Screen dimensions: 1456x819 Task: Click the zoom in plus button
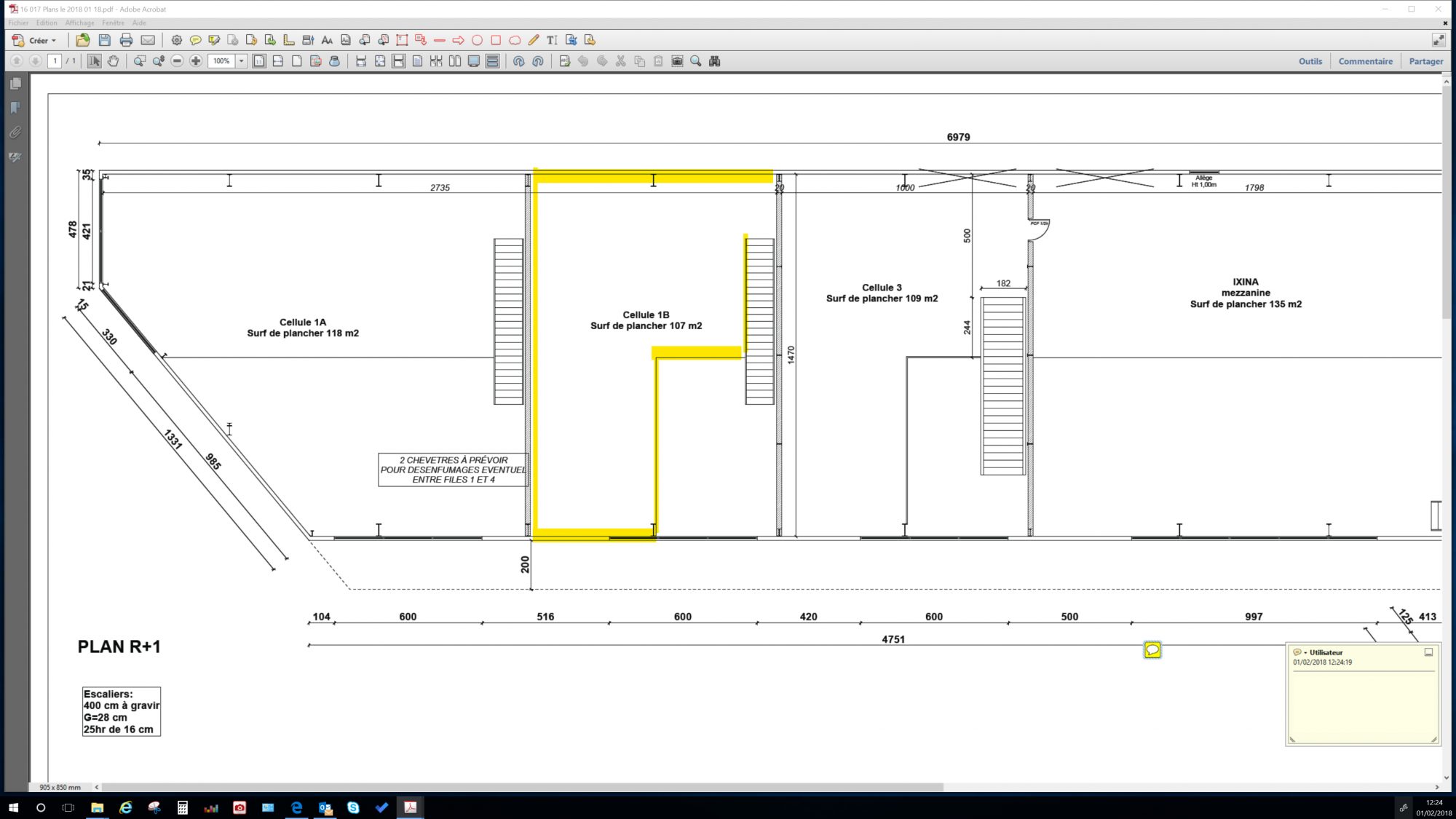point(196,61)
